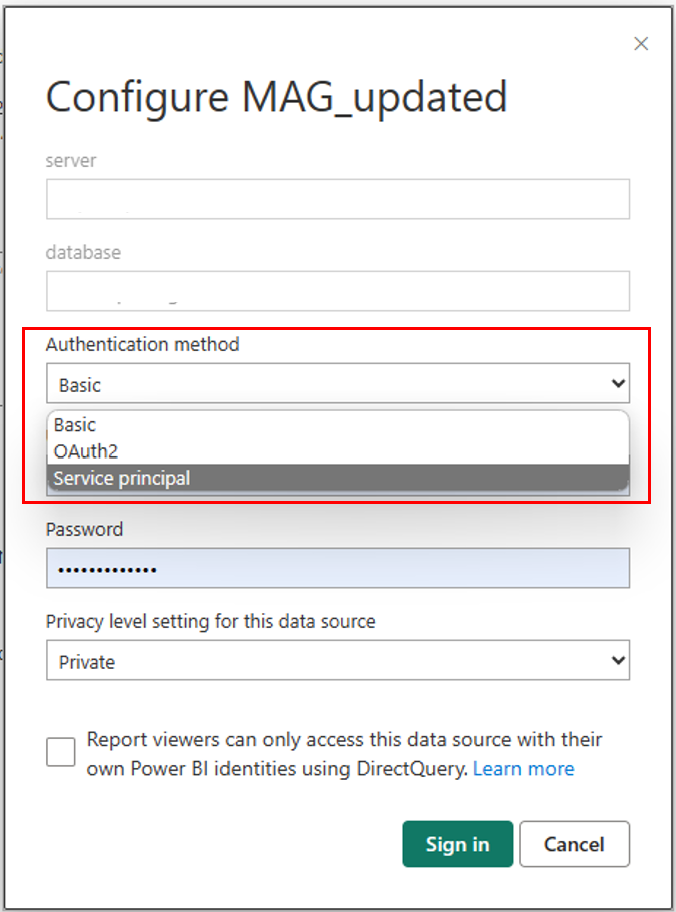Image resolution: width=676 pixels, height=912 pixels.
Task: Select Service principal authentication option
Action: (x=338, y=478)
